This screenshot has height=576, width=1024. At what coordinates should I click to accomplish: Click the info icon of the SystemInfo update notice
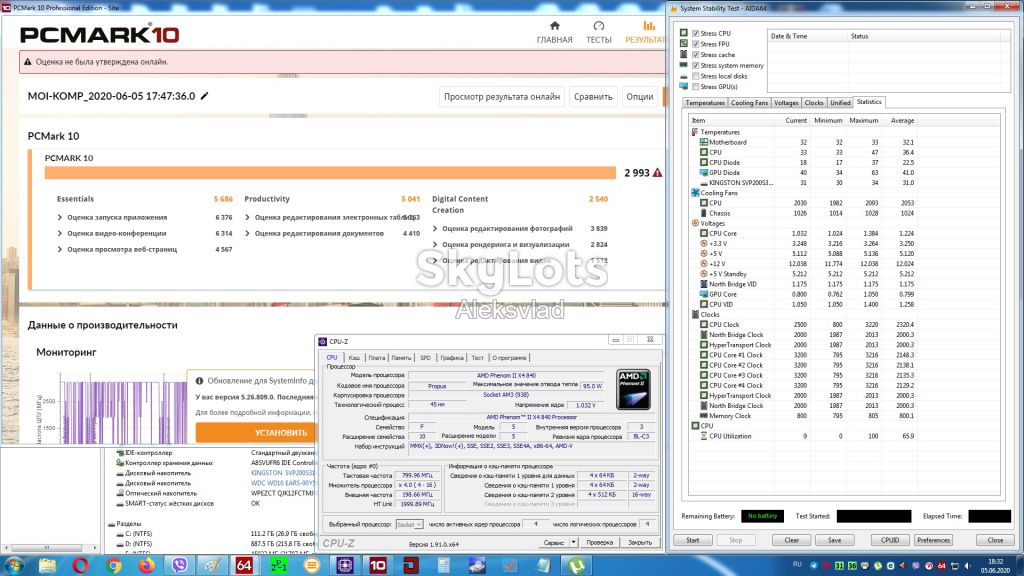coord(199,380)
